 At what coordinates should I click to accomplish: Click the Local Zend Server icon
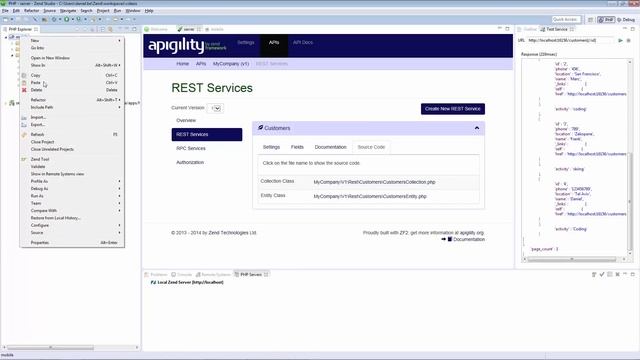tap(153, 282)
